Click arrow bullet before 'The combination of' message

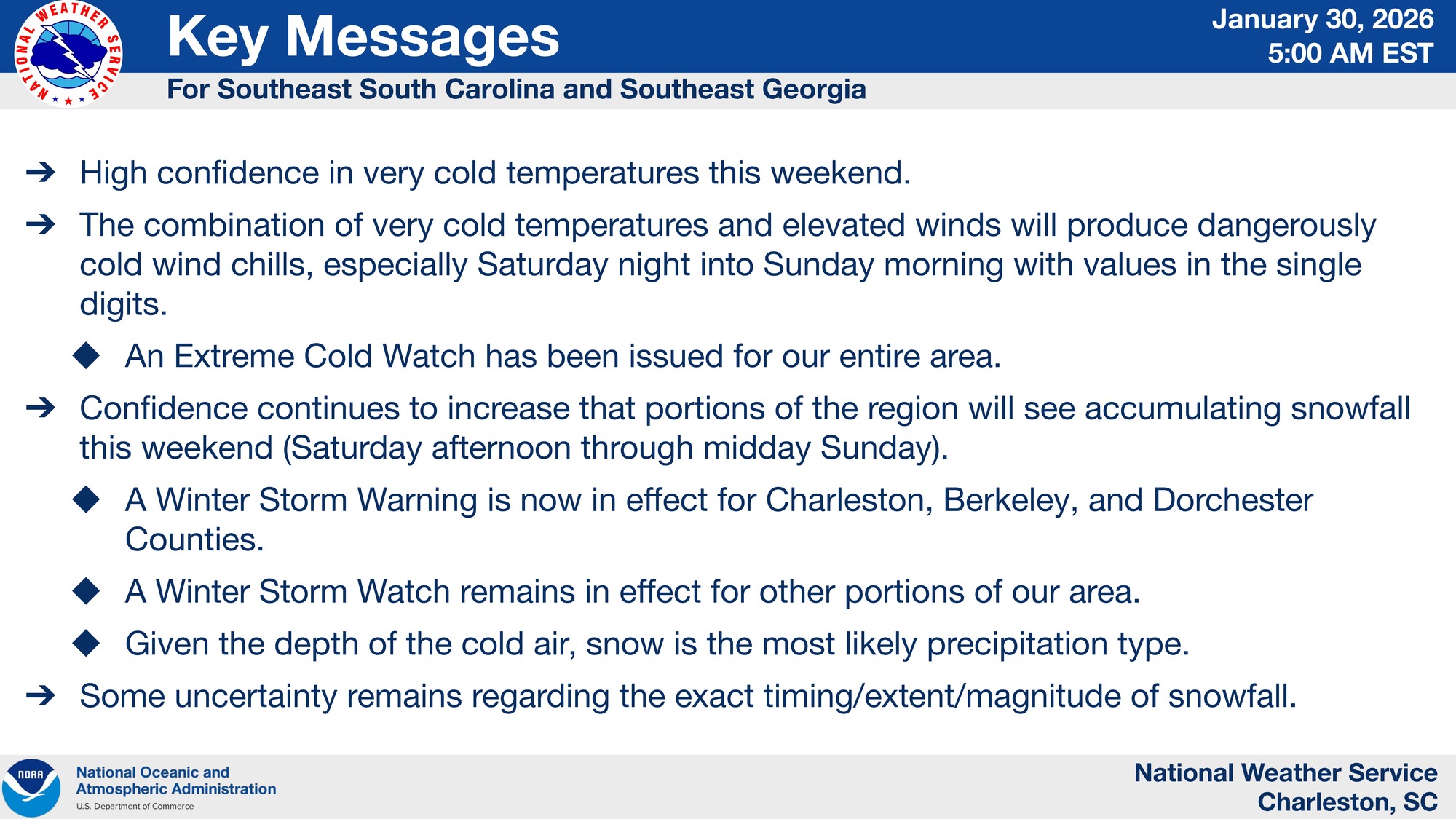point(41,224)
